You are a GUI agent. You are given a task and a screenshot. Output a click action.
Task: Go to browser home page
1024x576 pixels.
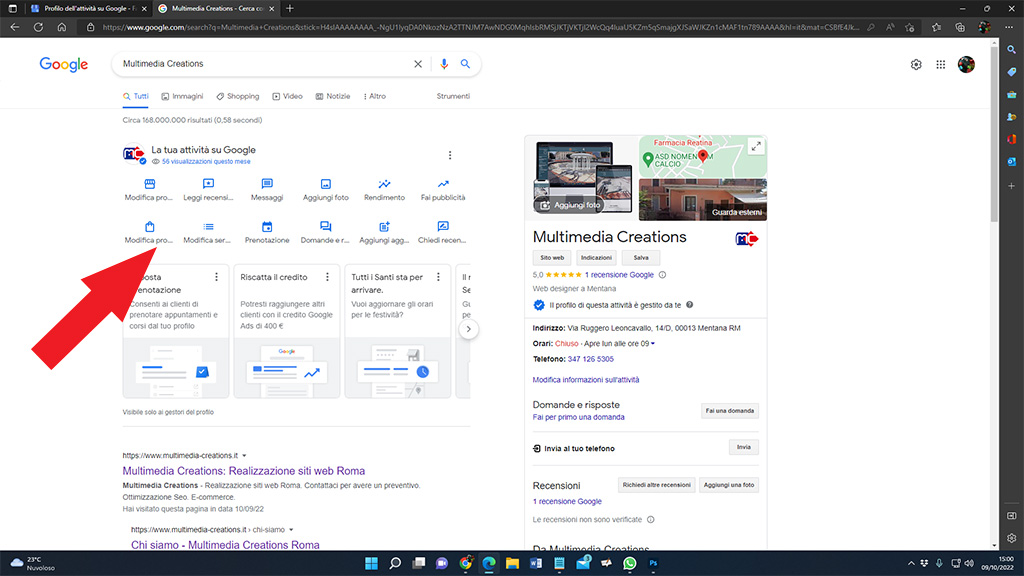coord(62,27)
